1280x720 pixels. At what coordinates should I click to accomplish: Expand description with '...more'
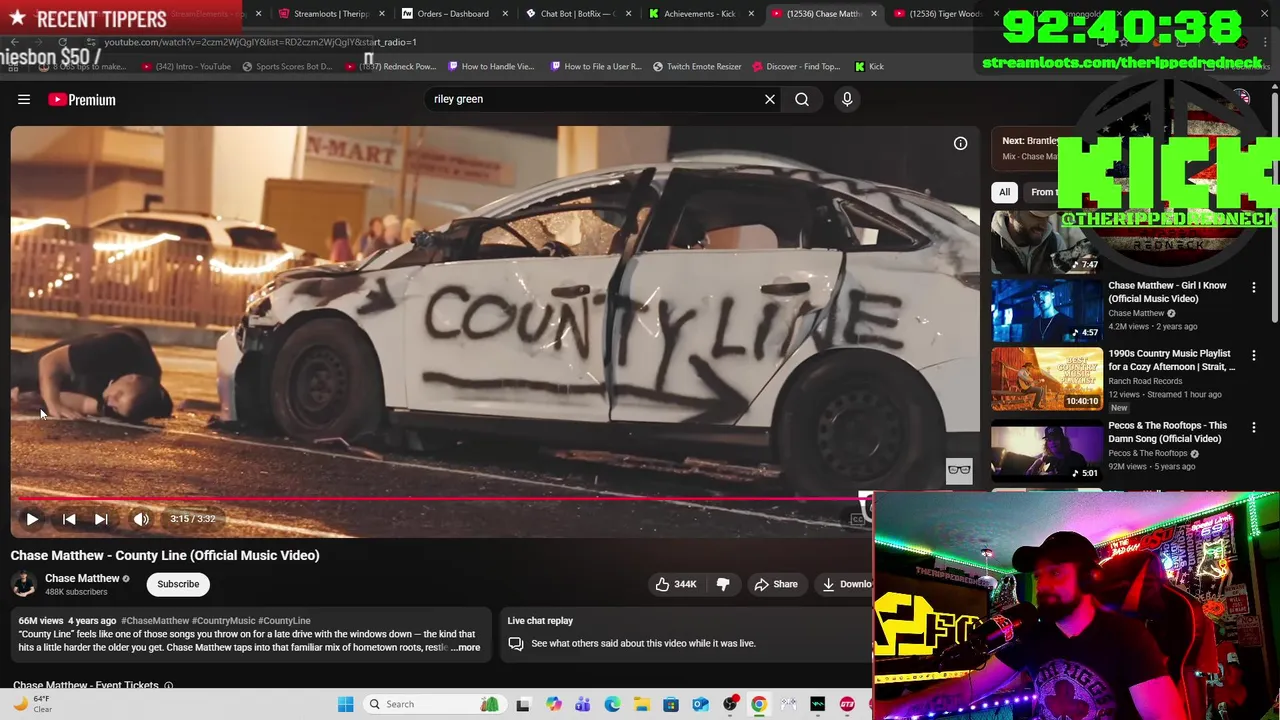point(466,648)
